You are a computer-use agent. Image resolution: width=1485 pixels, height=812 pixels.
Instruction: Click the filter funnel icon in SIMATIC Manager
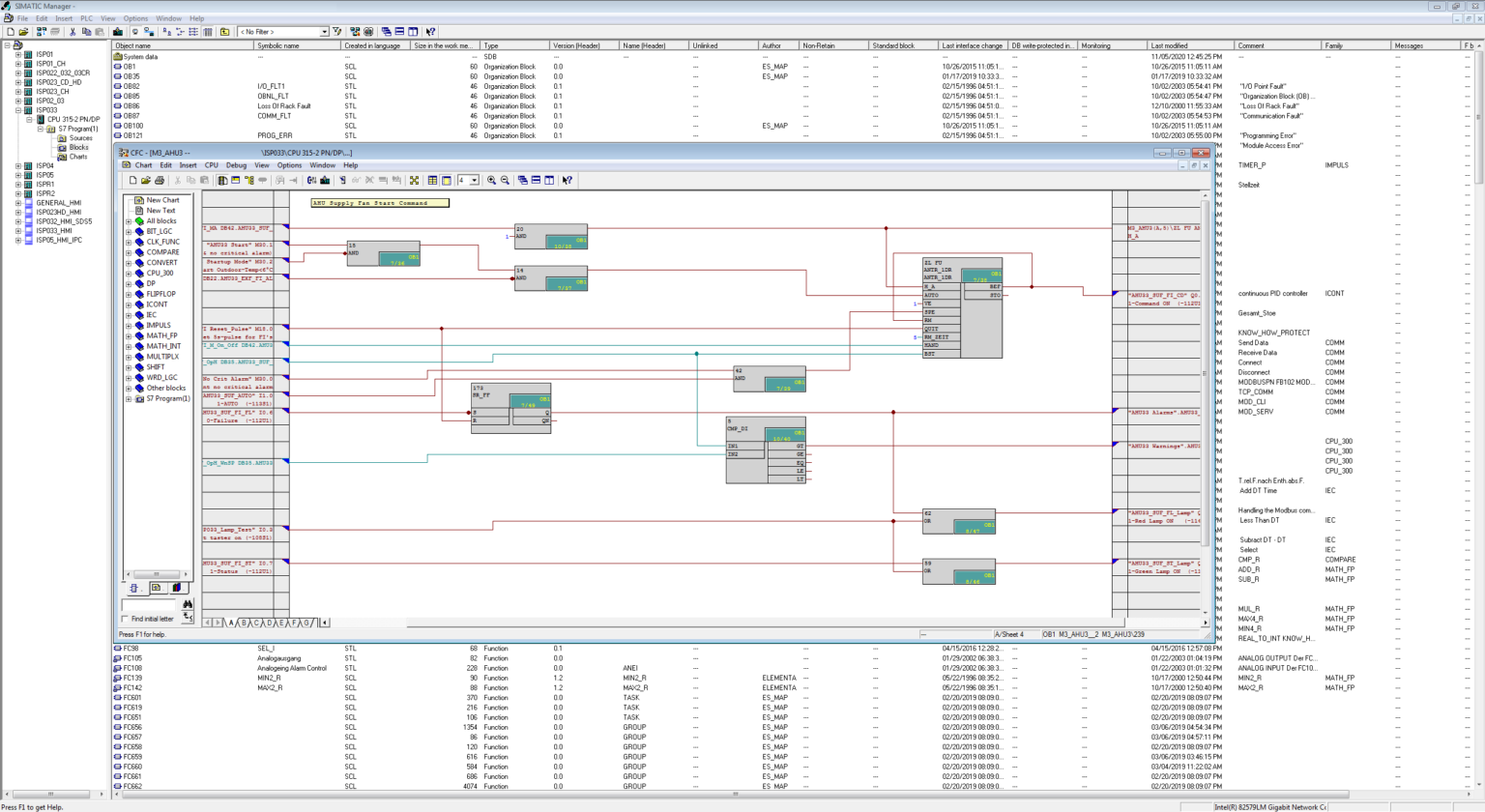338,31
